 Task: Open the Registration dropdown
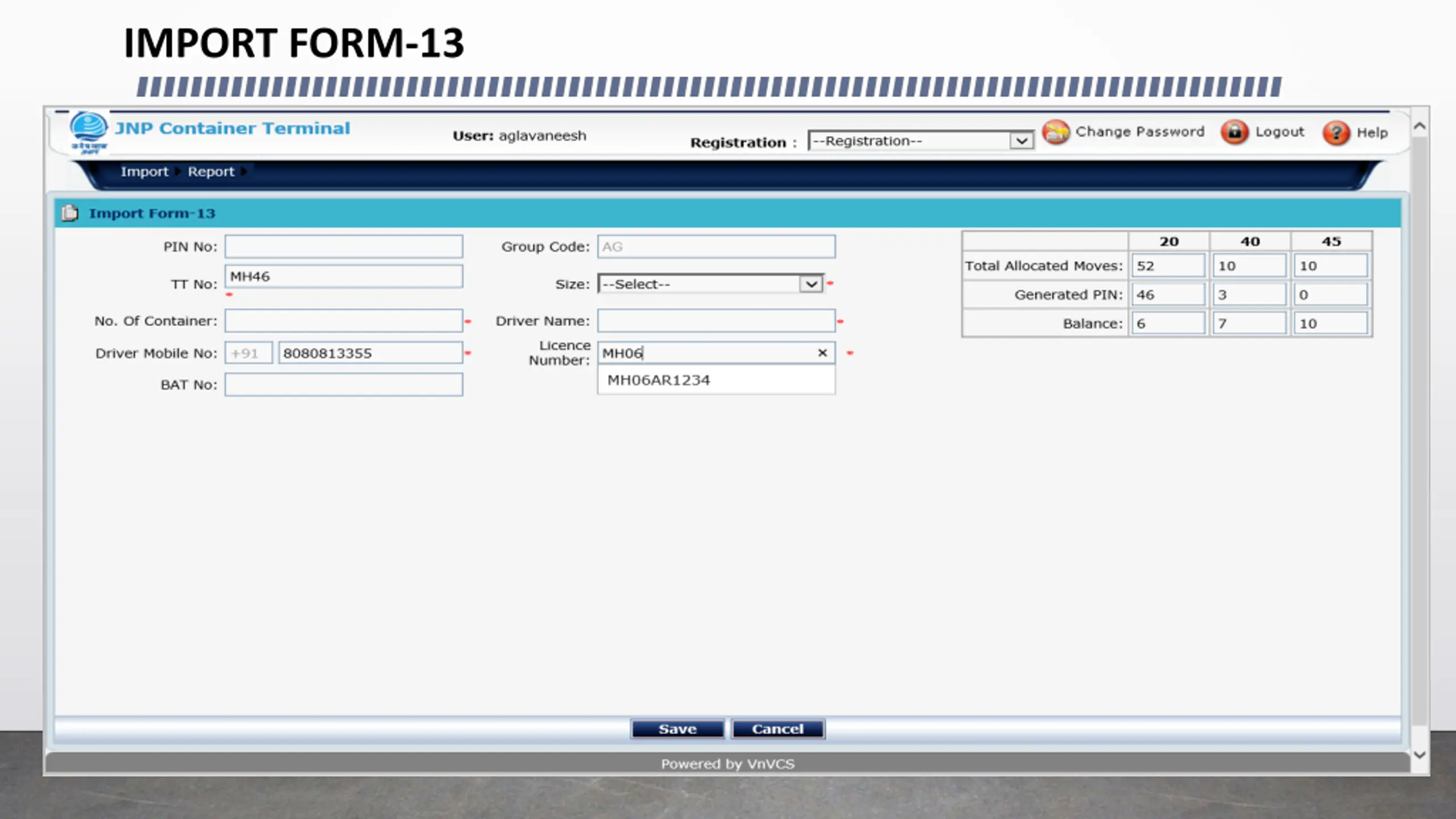[920, 140]
